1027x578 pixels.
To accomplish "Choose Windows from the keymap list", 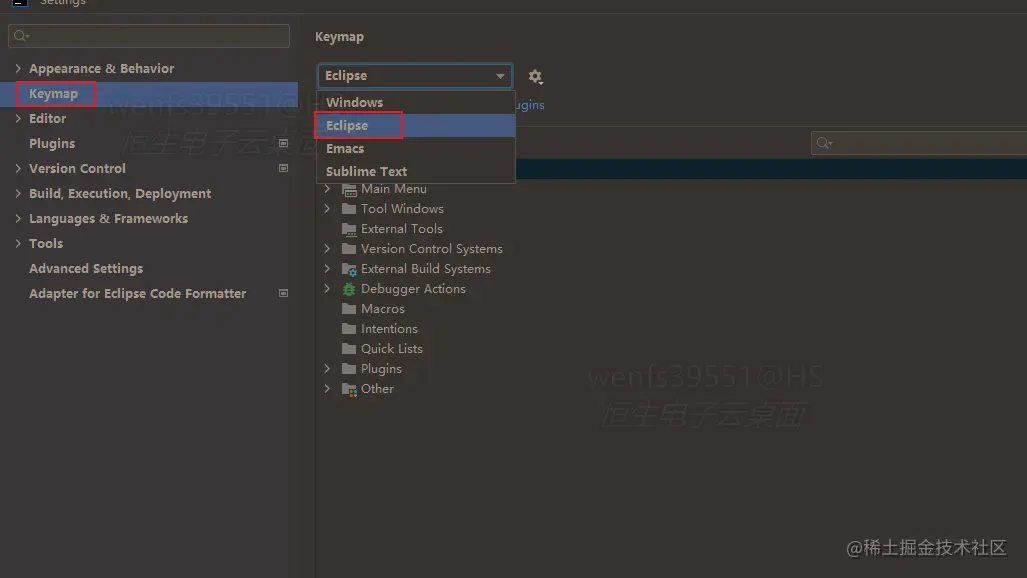I will [x=416, y=102].
